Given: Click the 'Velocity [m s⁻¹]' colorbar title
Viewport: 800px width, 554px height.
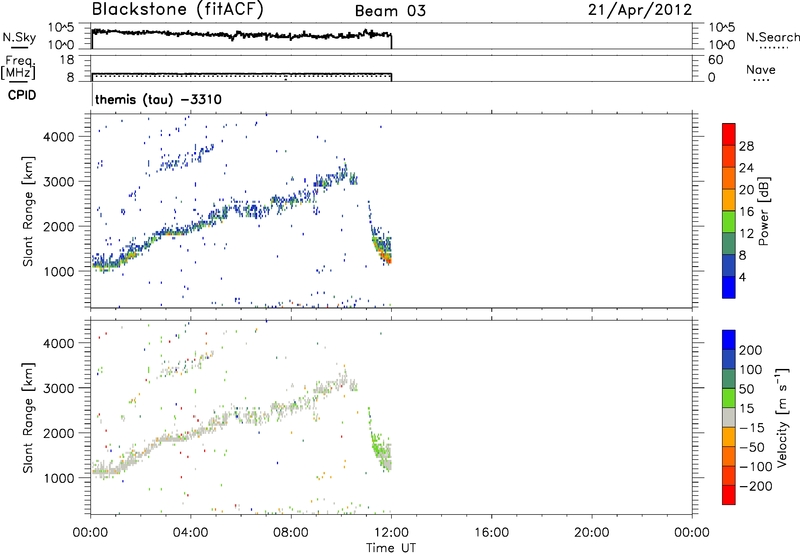Looking at the screenshot, I should point(783,417).
